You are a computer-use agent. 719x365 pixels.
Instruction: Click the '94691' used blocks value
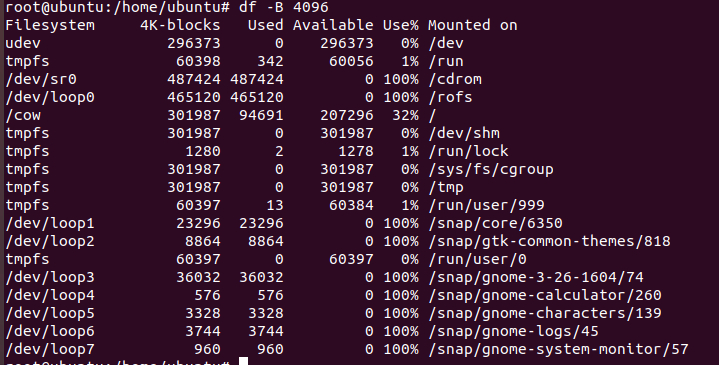coord(261,115)
